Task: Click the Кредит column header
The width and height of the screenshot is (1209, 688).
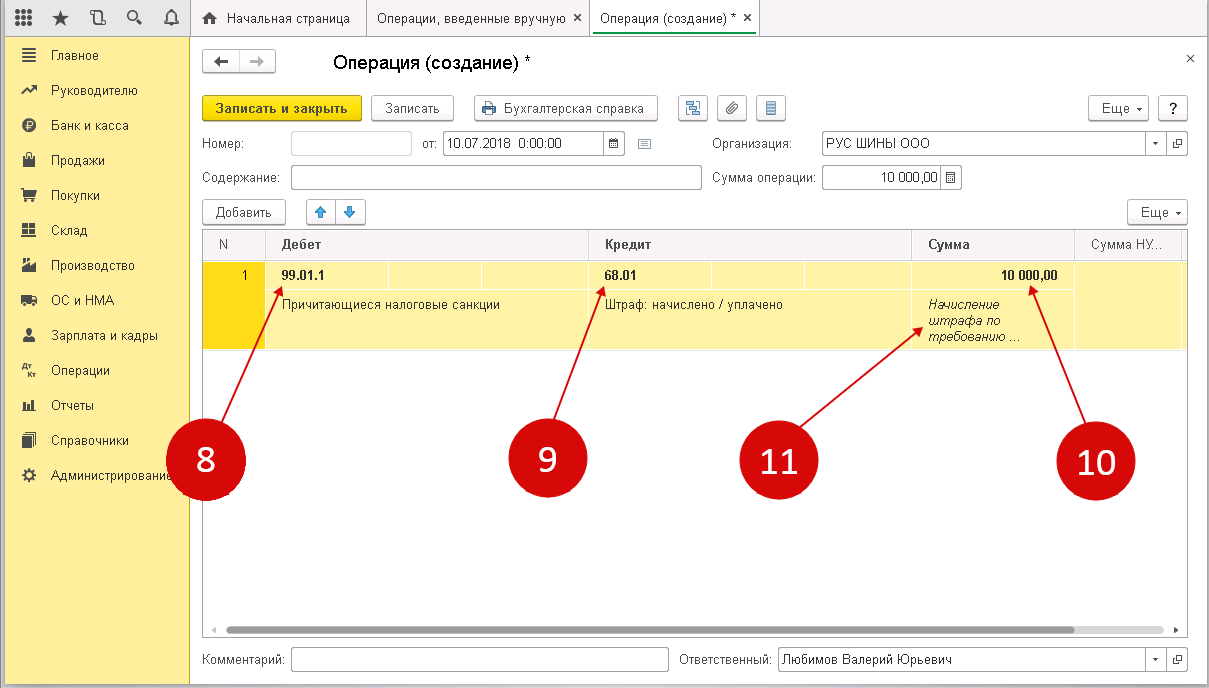Action: (750, 245)
